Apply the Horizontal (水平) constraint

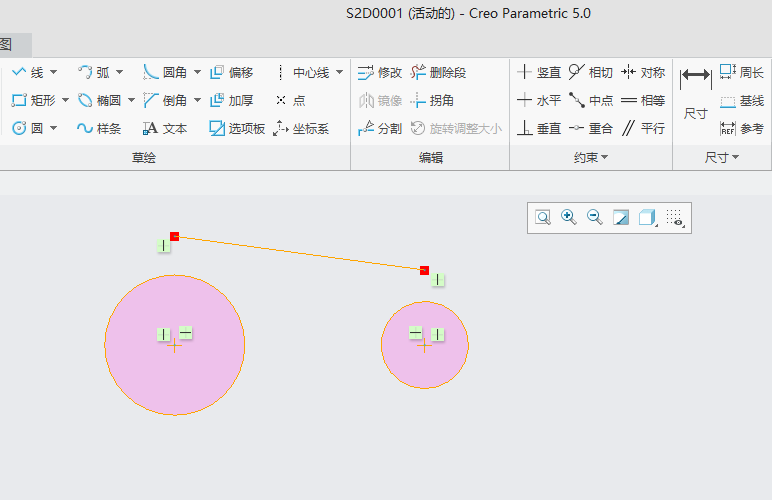[x=539, y=100]
